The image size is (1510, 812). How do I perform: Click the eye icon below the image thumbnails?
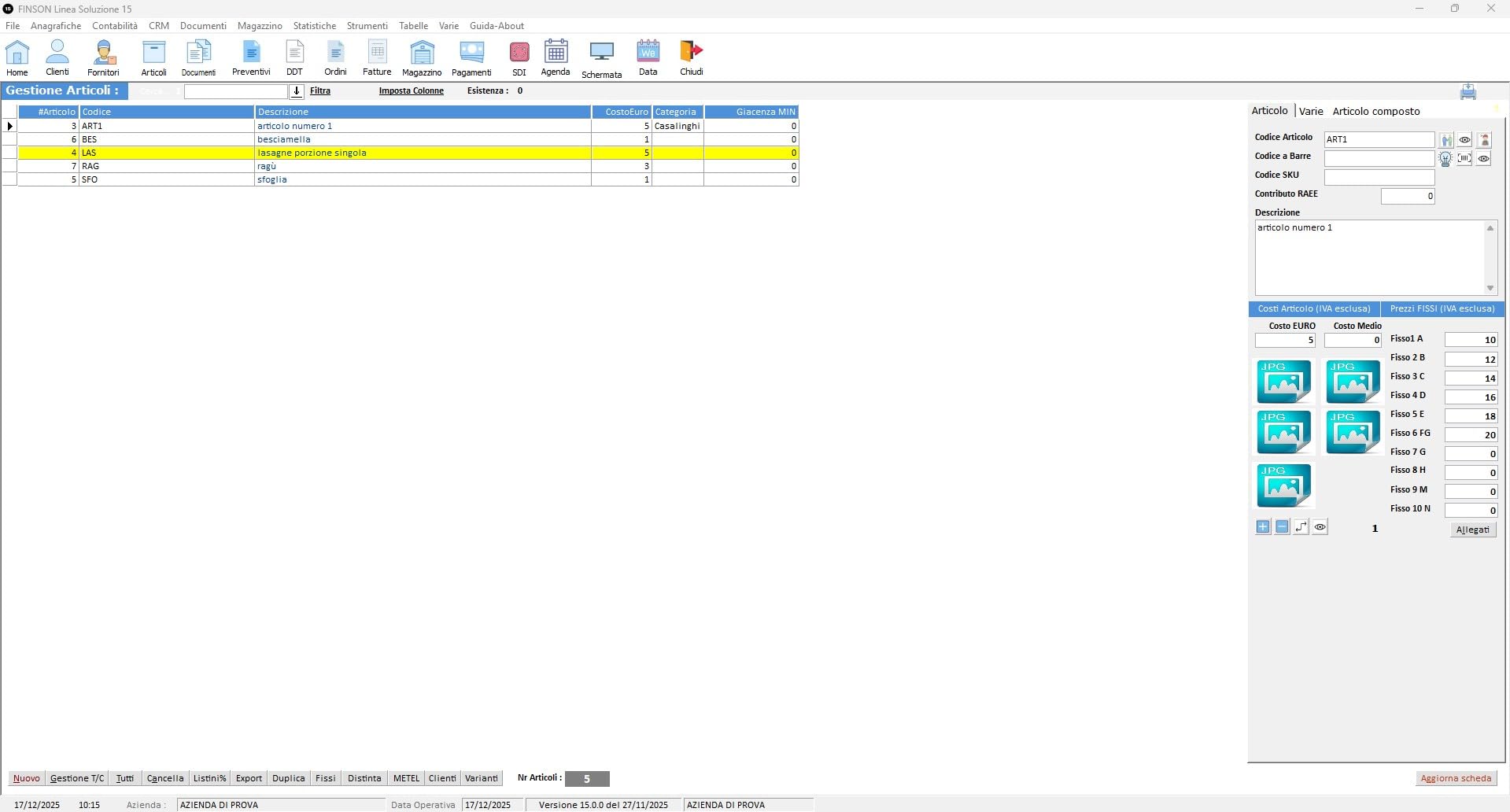[x=1320, y=526]
